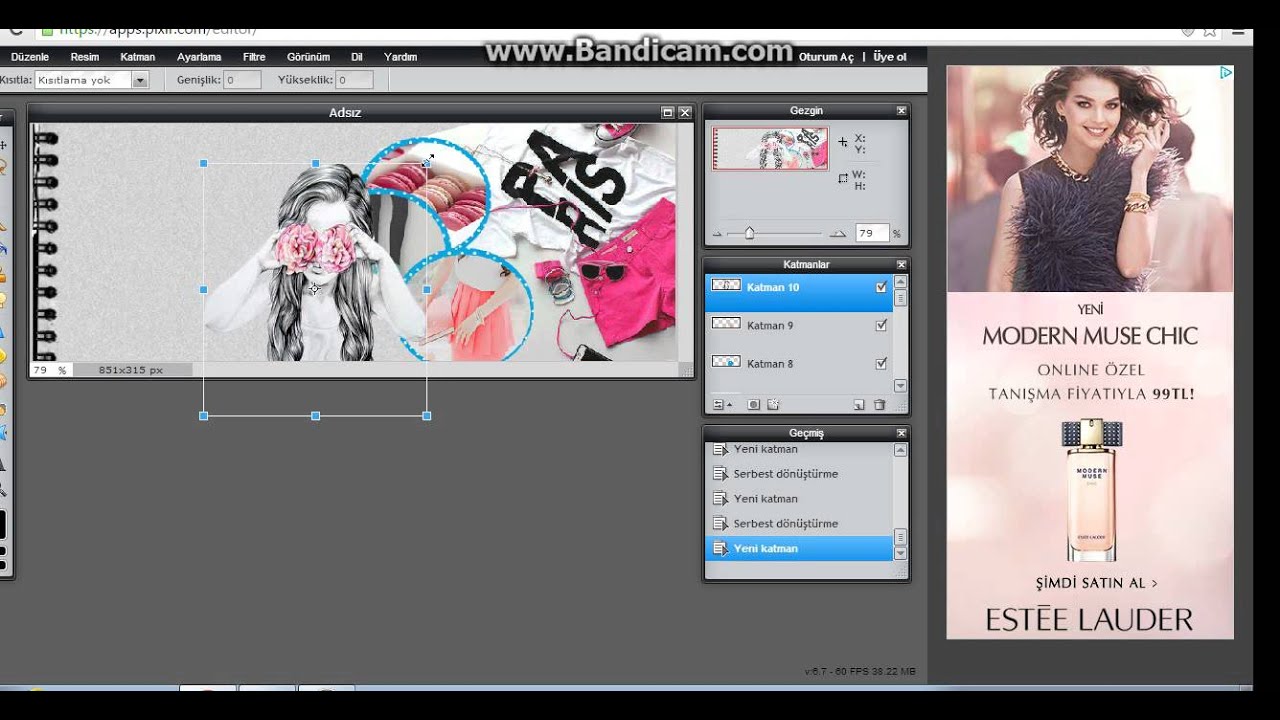
Task: Open the Yardım menu
Action: point(401,57)
